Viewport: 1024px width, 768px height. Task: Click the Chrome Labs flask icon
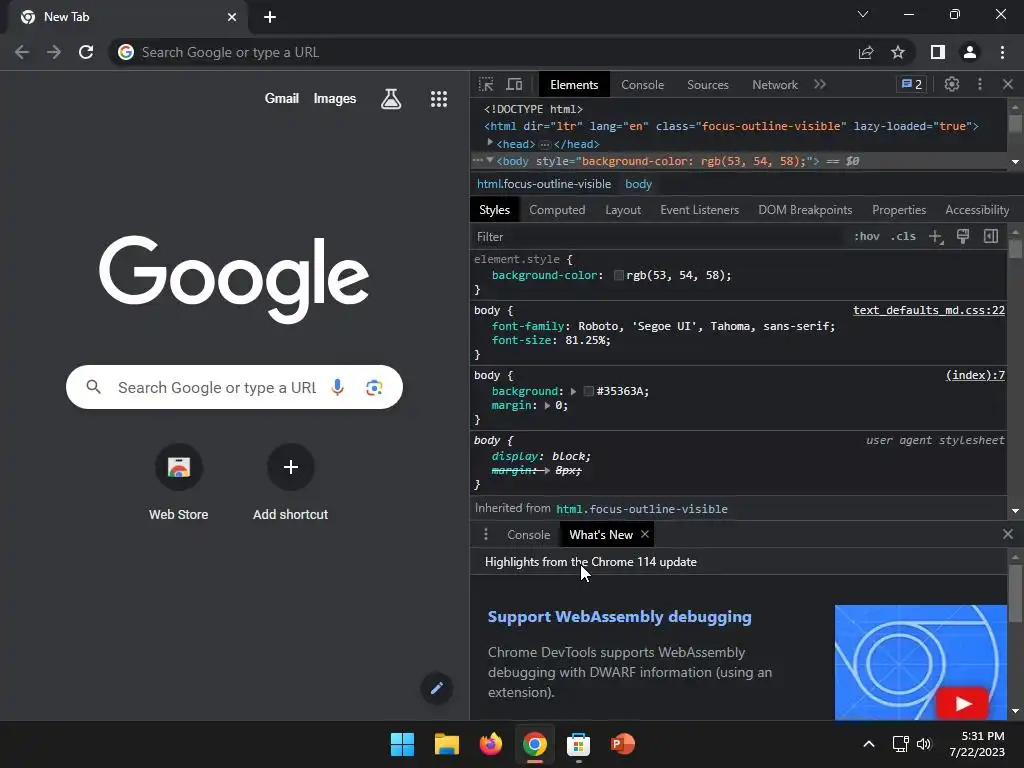click(x=391, y=99)
